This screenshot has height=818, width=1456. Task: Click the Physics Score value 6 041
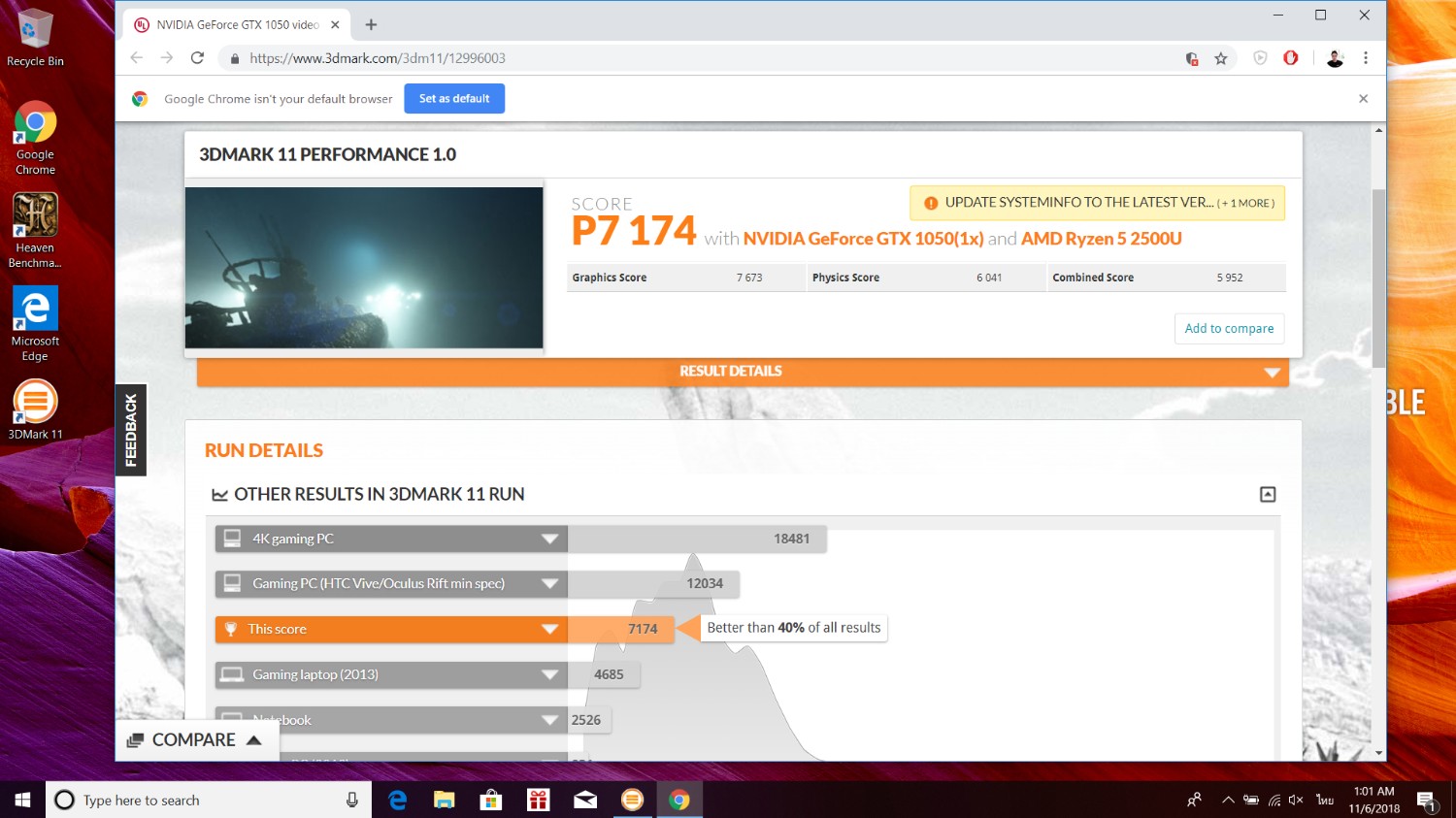point(989,278)
